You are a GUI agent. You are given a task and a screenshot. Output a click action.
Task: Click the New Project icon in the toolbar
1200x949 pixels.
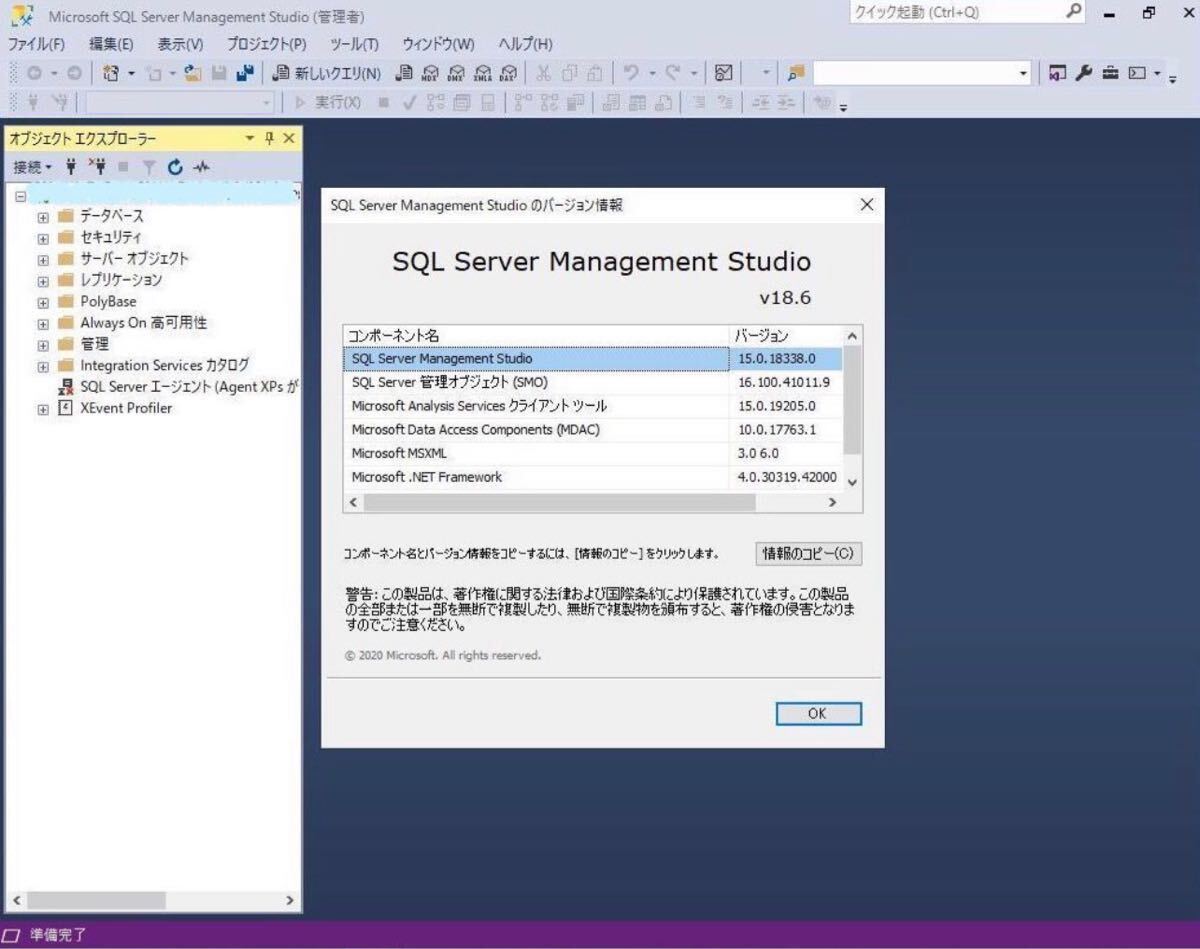click(112, 73)
